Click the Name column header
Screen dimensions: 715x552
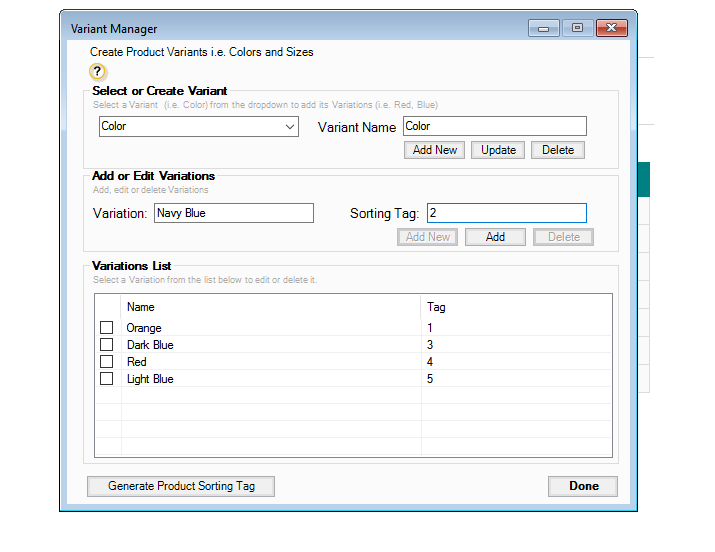(x=141, y=307)
